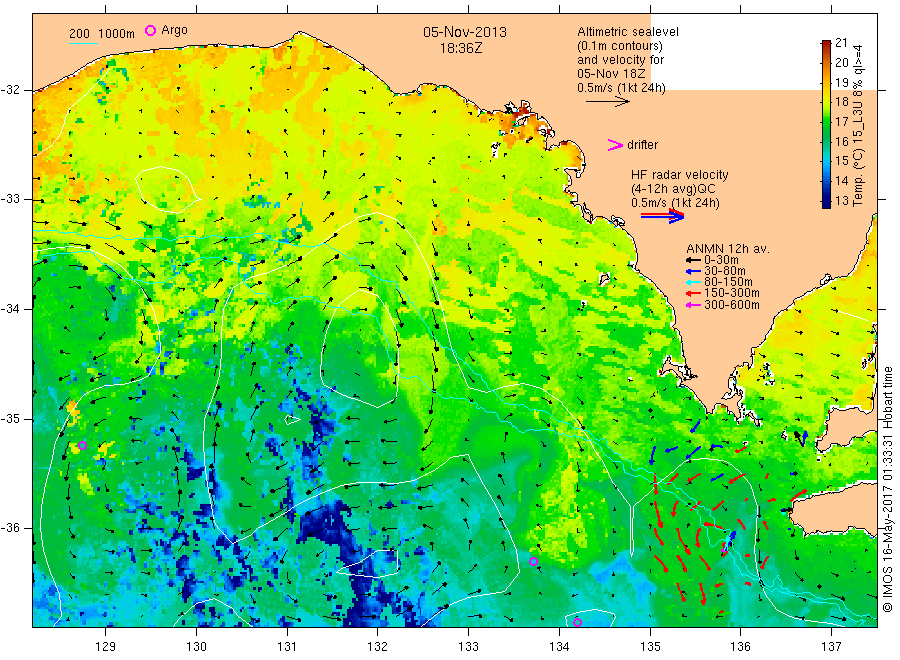Click the red and blue HF radar arrow
The width and height of the screenshot is (900, 660).
(663, 216)
